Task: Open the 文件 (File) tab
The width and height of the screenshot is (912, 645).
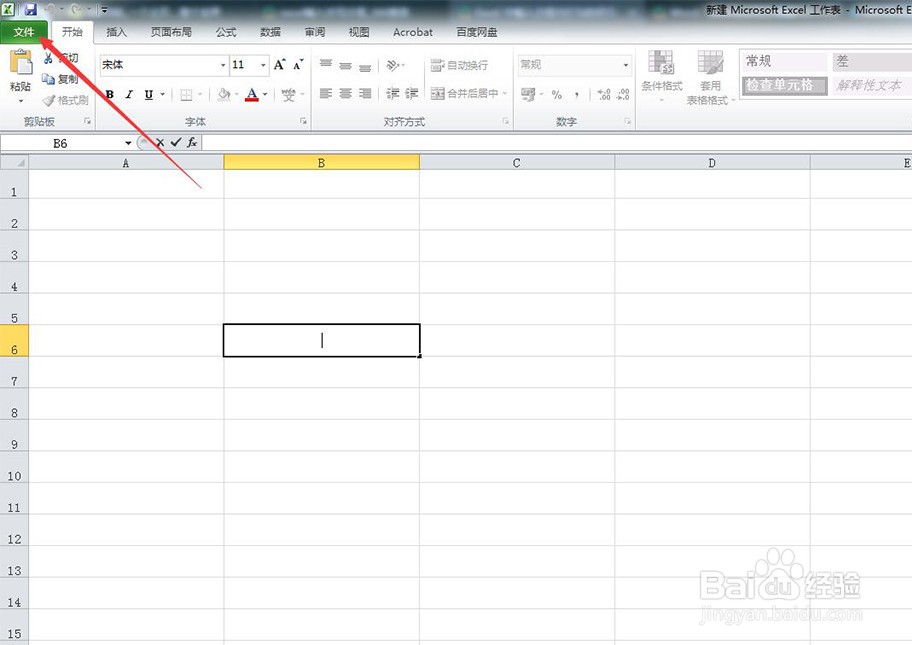Action: 24,33
